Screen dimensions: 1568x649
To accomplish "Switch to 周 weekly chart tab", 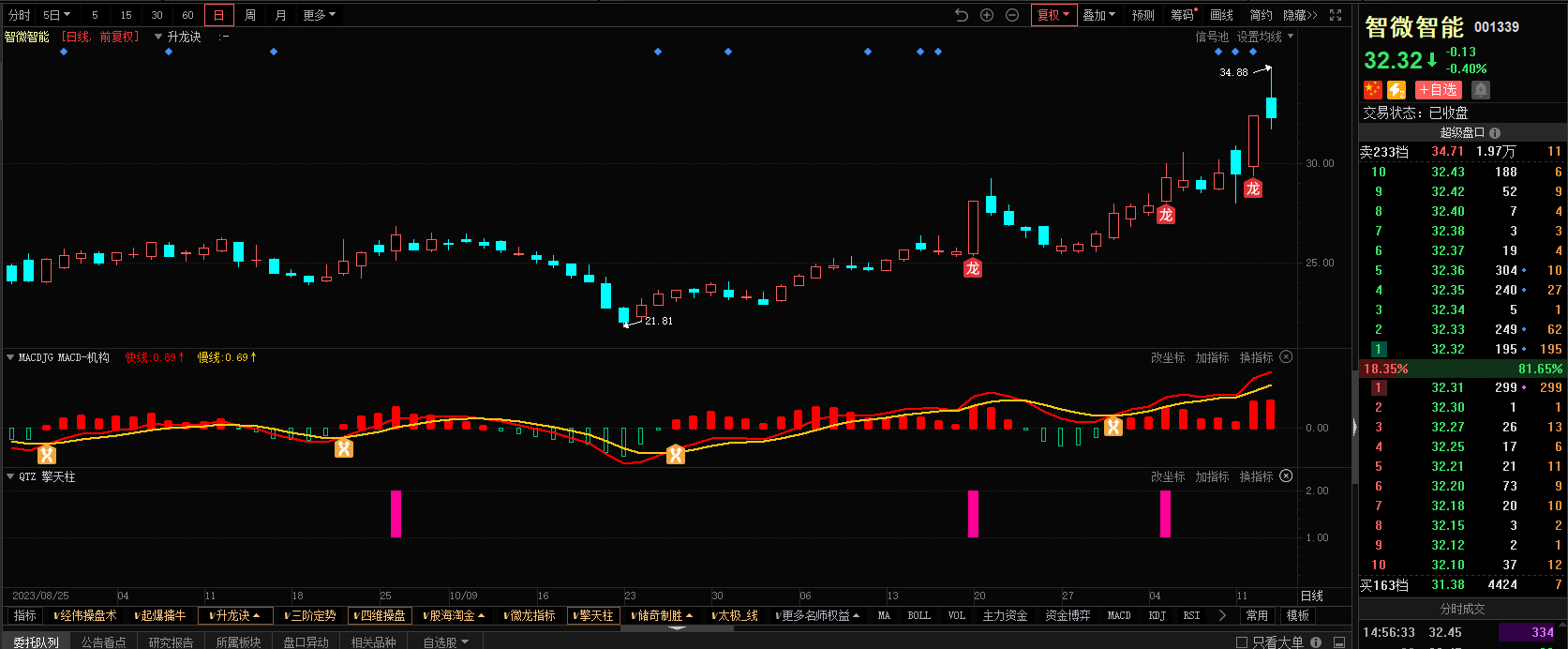I will tap(250, 15).
